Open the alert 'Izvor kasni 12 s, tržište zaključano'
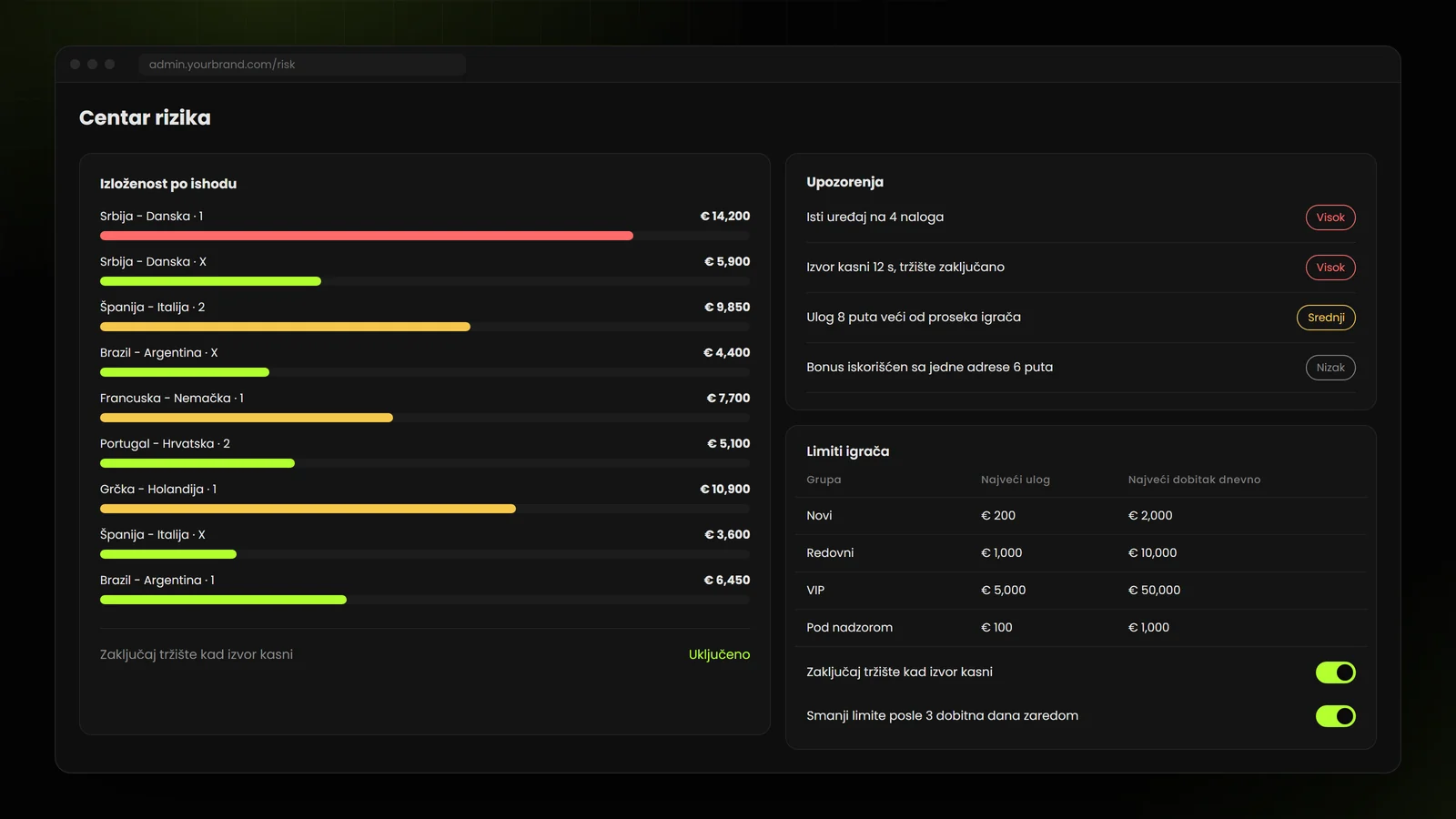The image size is (1456, 819). [x=1080, y=268]
